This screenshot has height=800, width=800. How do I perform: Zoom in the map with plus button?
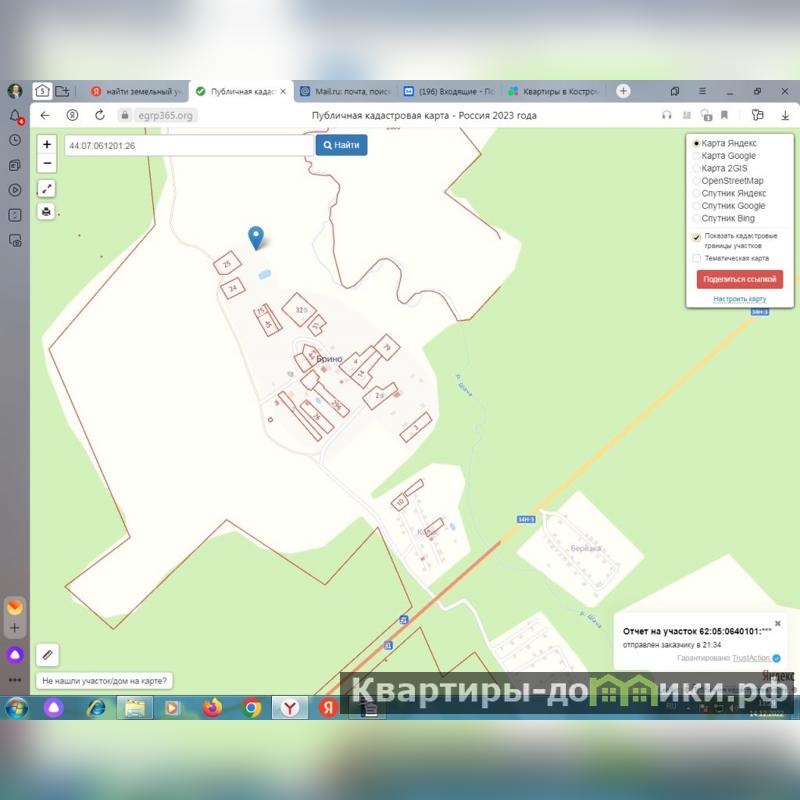click(x=47, y=145)
